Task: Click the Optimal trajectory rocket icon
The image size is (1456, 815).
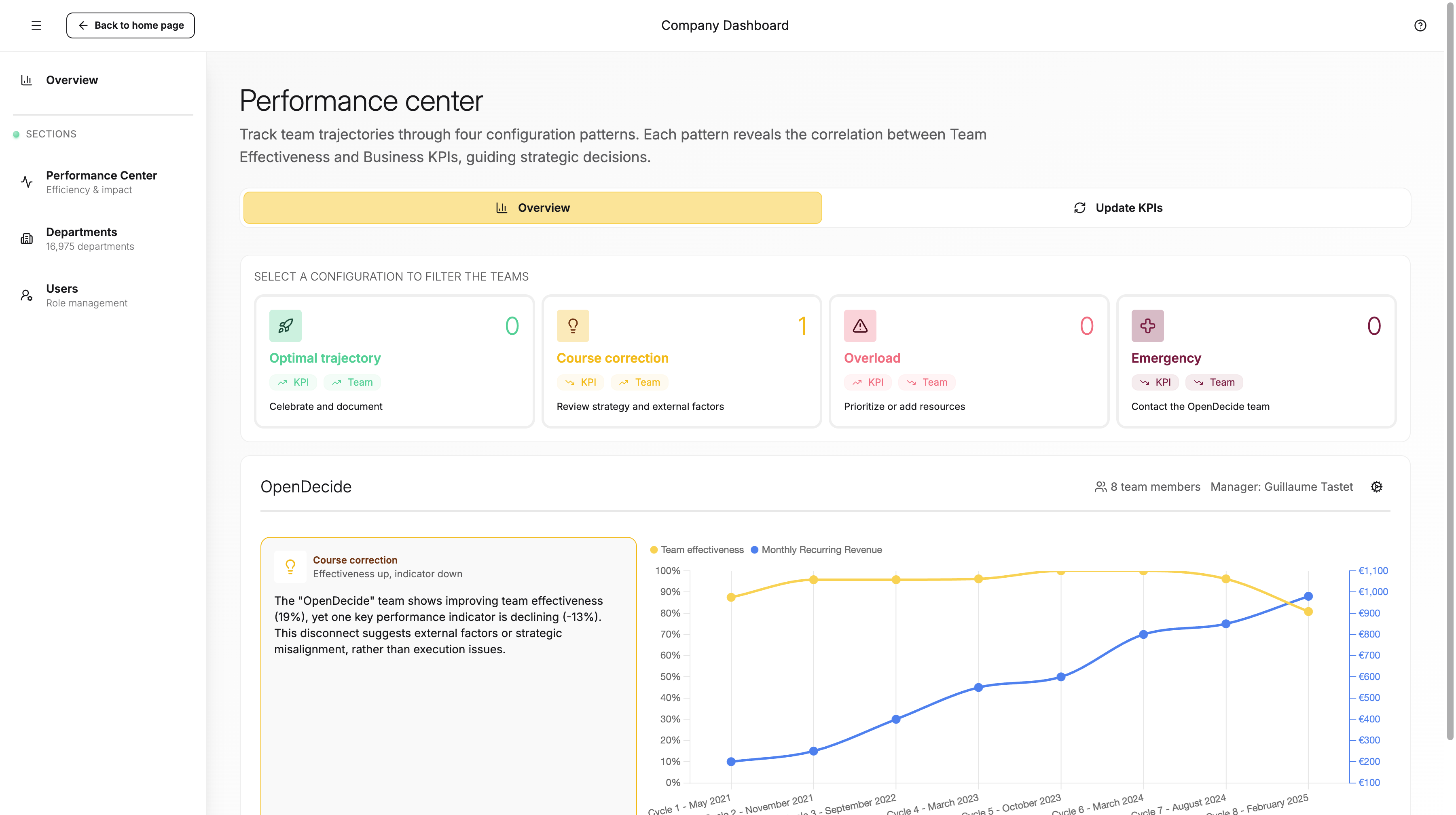Action: [286, 326]
